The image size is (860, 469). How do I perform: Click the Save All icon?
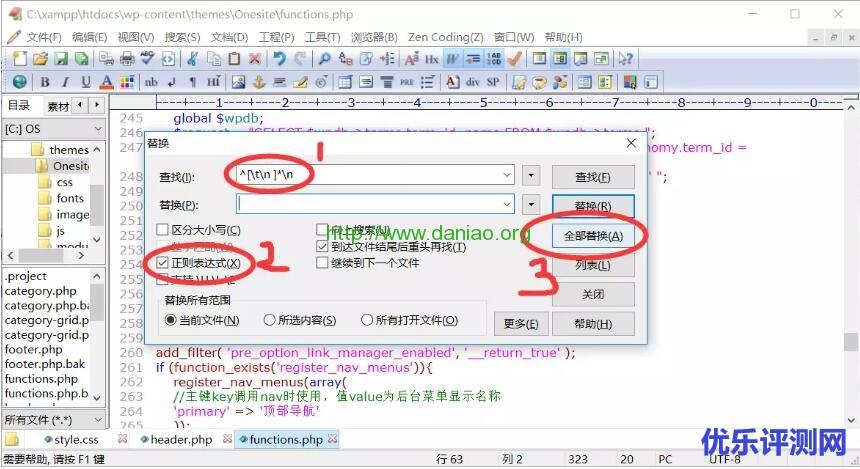click(82, 59)
